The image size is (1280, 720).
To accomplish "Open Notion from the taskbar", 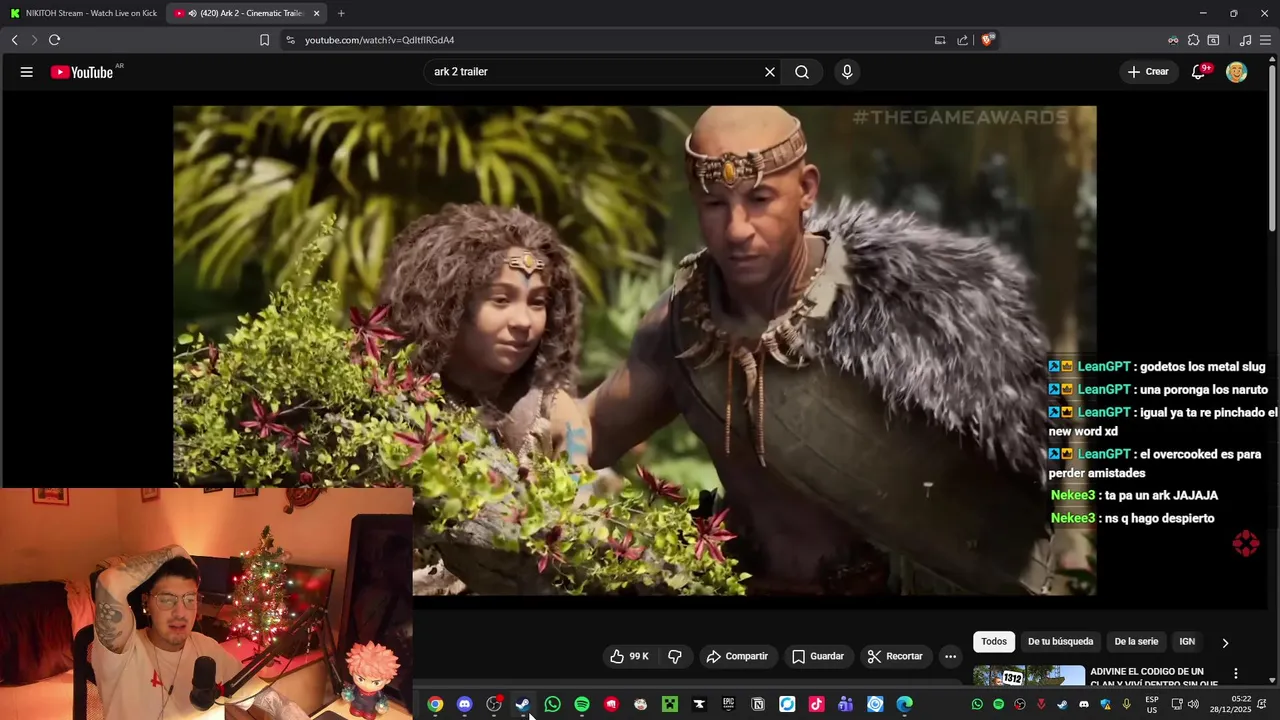I will pos(758,704).
